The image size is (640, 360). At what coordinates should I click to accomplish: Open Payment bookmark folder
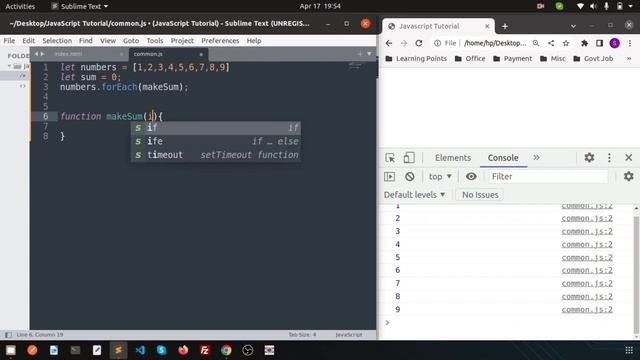[x=513, y=59]
